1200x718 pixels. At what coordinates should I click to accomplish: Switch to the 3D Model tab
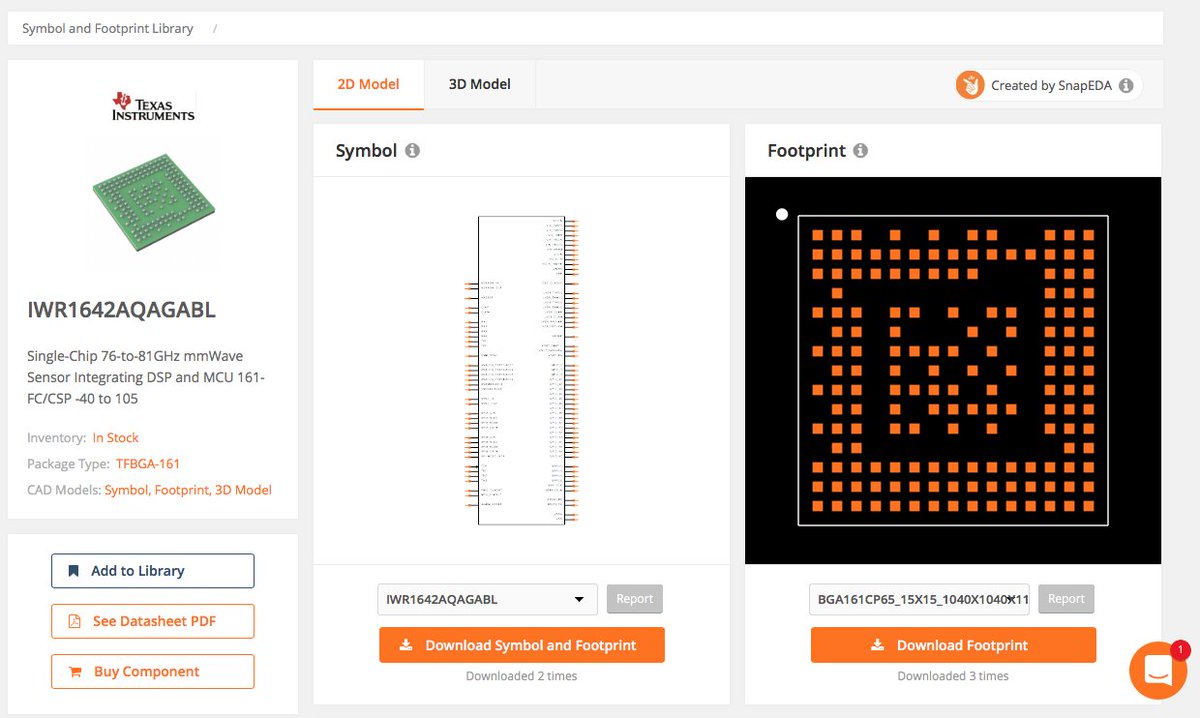479,84
